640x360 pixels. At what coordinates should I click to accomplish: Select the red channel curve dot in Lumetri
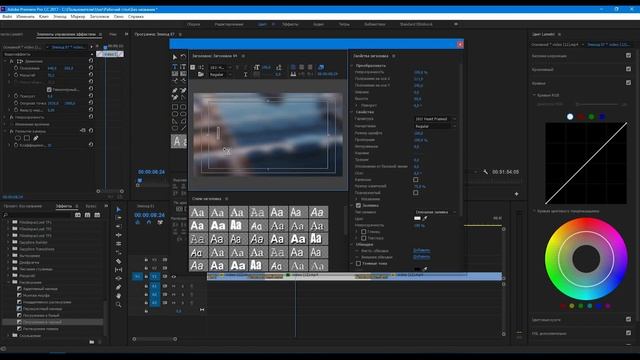click(581, 117)
